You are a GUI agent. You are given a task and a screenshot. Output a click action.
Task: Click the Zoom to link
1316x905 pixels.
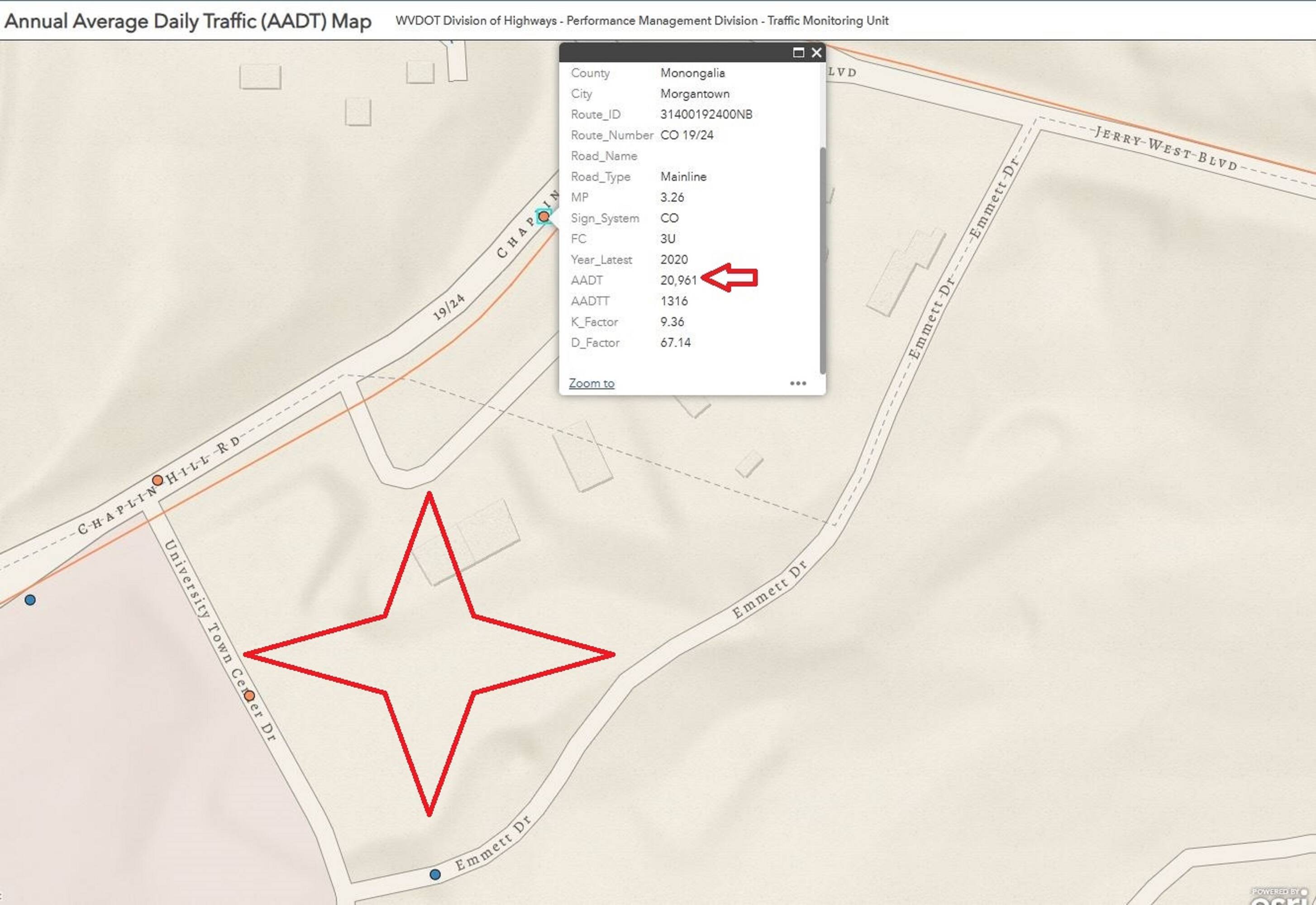coord(591,383)
